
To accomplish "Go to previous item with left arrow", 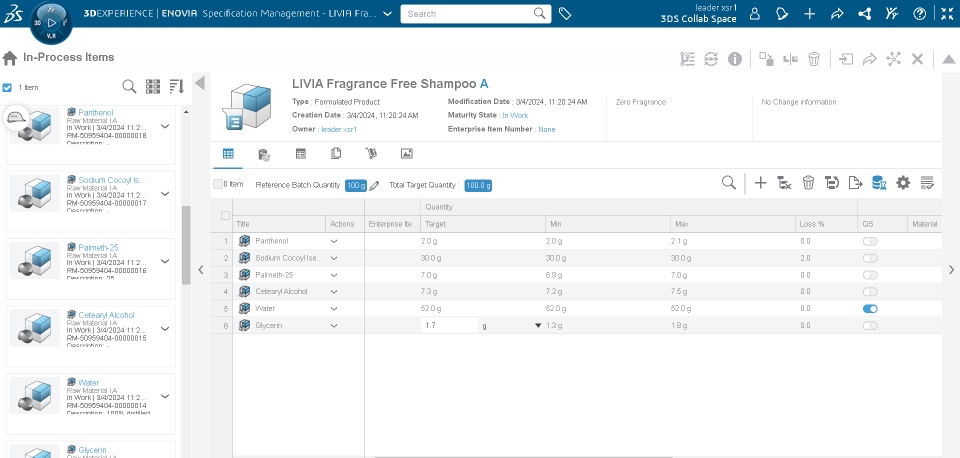I will coord(201,269).
